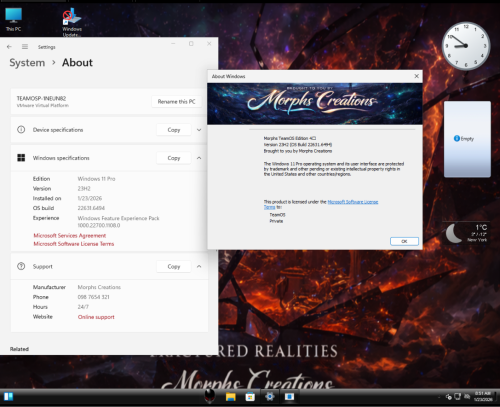The width and height of the screenshot is (500, 407).
Task: Collapse the Support section
Action: [x=199, y=266]
